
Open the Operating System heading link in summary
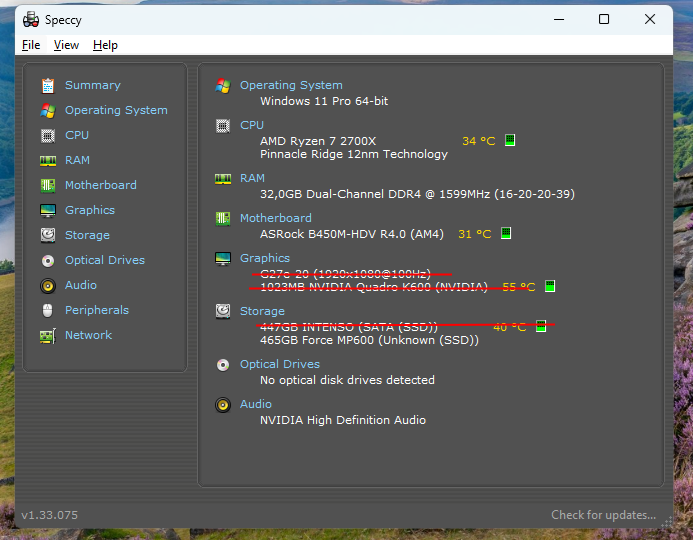pyautogui.click(x=291, y=85)
